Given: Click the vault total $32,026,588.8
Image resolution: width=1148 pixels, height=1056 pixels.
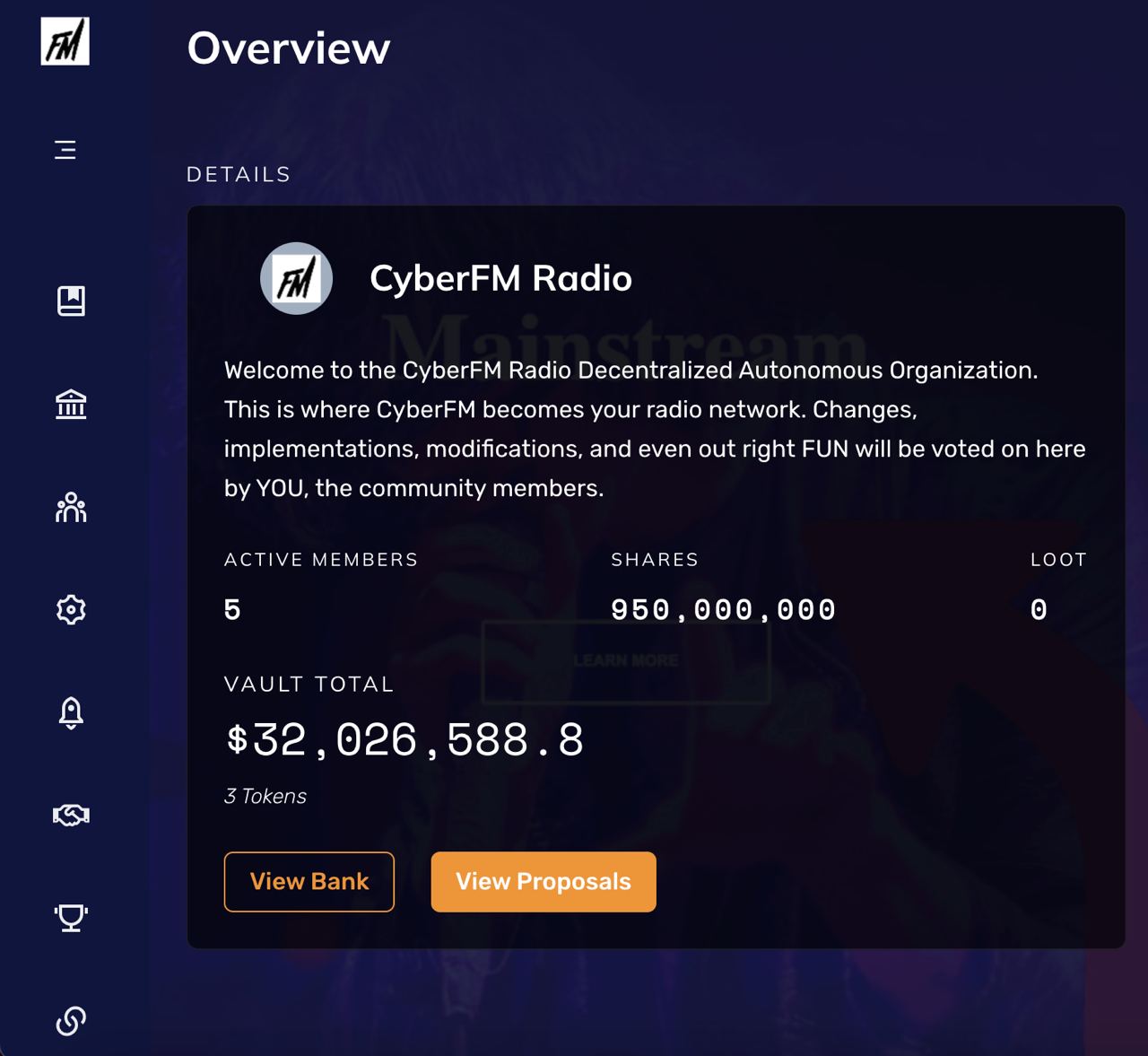Looking at the screenshot, I should 404,740.
